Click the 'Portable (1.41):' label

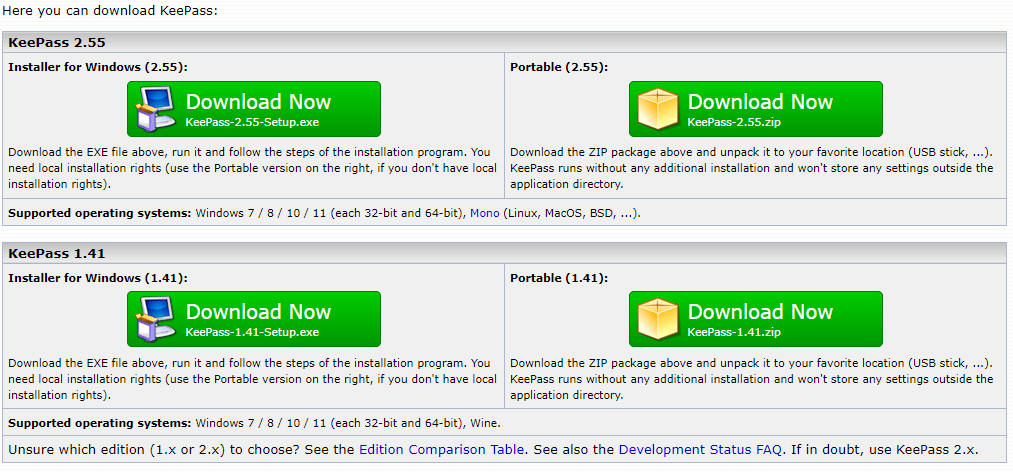pyautogui.click(x=559, y=278)
